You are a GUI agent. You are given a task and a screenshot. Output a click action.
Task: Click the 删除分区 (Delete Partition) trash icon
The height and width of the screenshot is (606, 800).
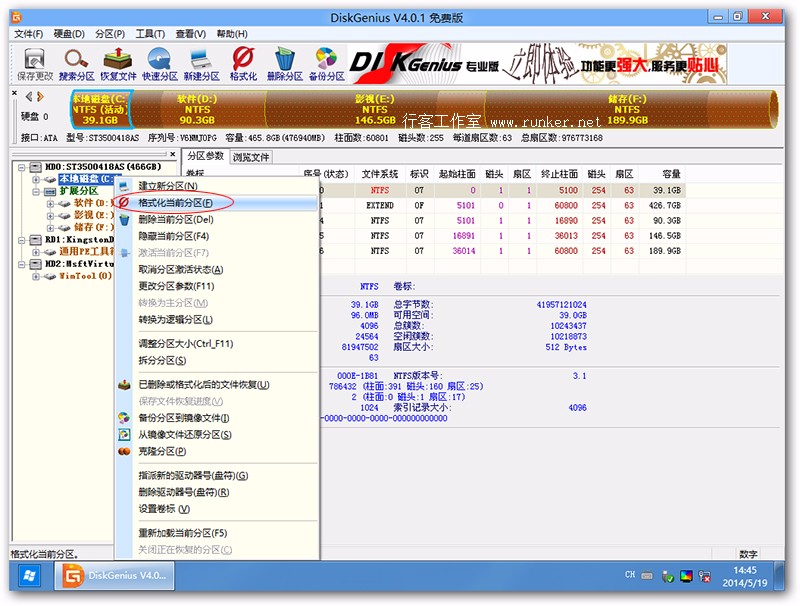(x=284, y=64)
